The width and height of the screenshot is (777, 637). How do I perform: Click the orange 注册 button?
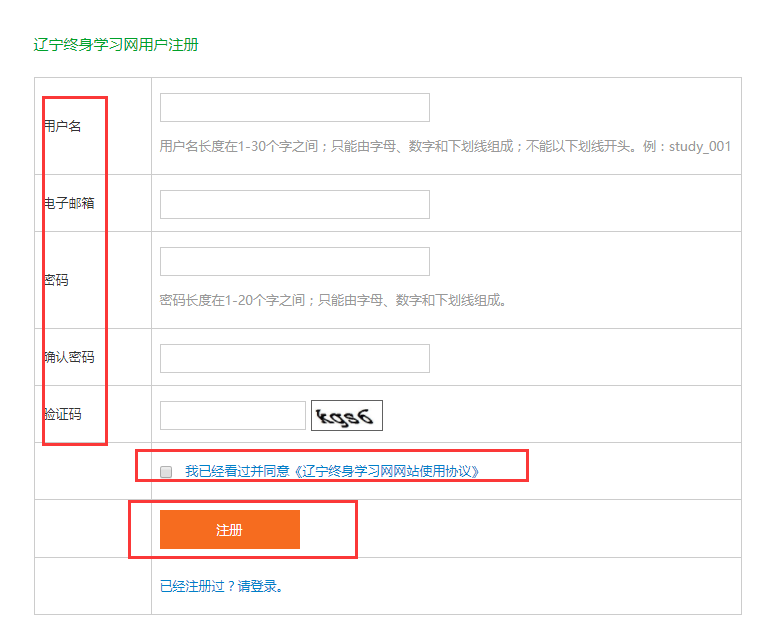(x=230, y=529)
